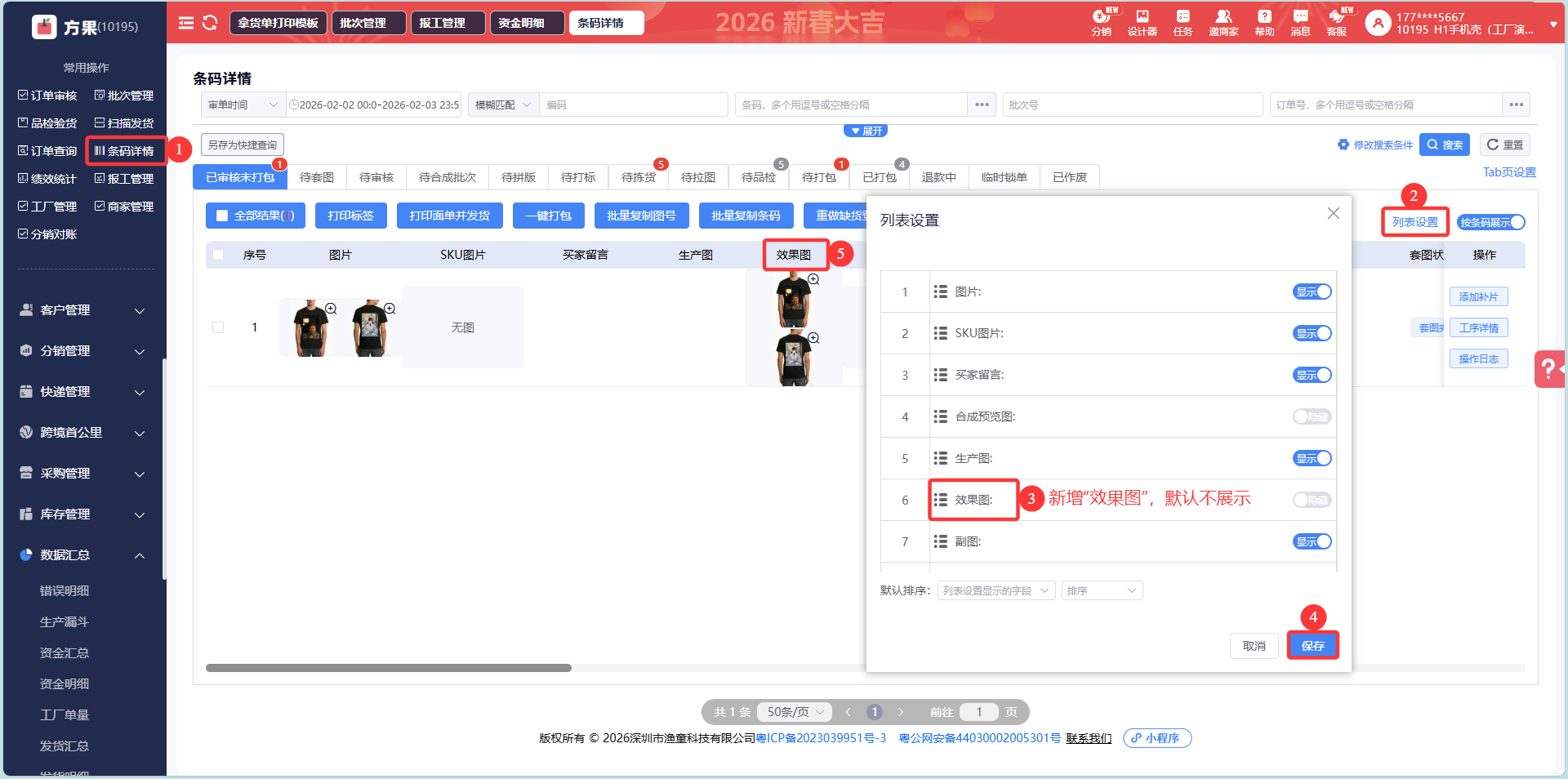Switch to the 待套图 tab

[317, 177]
